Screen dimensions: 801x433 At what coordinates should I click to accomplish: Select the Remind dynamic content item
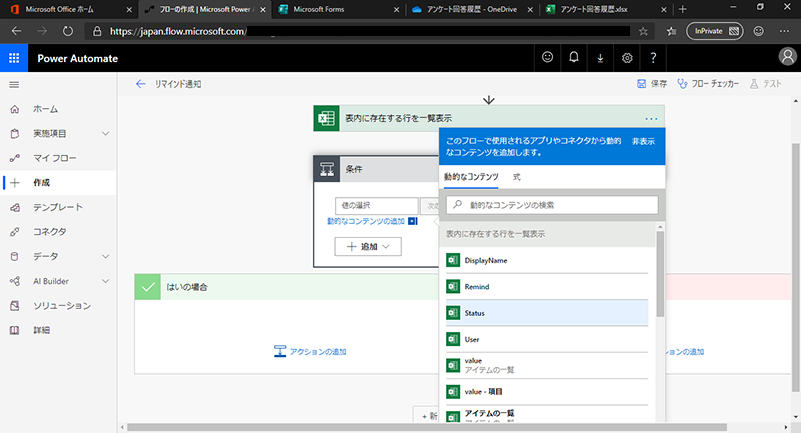coord(547,286)
